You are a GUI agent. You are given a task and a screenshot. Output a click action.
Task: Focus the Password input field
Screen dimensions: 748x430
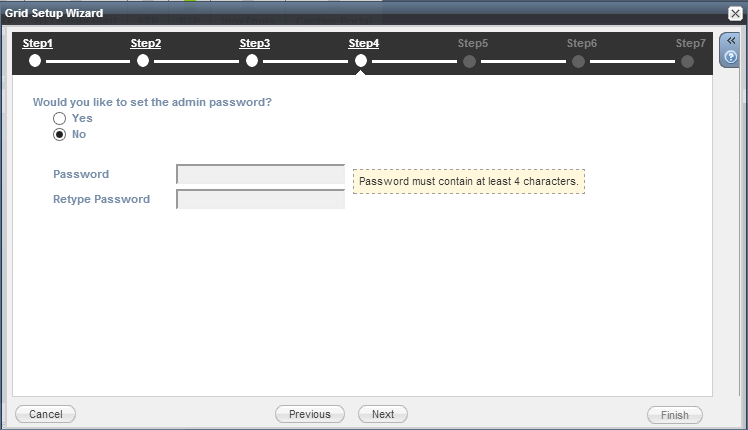click(260, 175)
